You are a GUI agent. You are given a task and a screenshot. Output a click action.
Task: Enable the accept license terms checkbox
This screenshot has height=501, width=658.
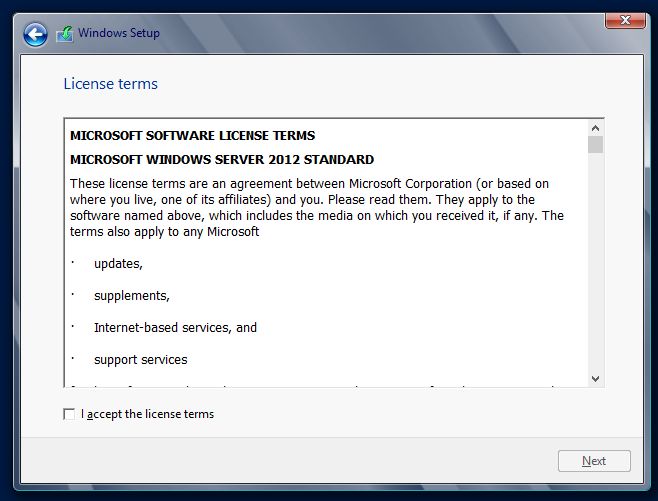69,414
